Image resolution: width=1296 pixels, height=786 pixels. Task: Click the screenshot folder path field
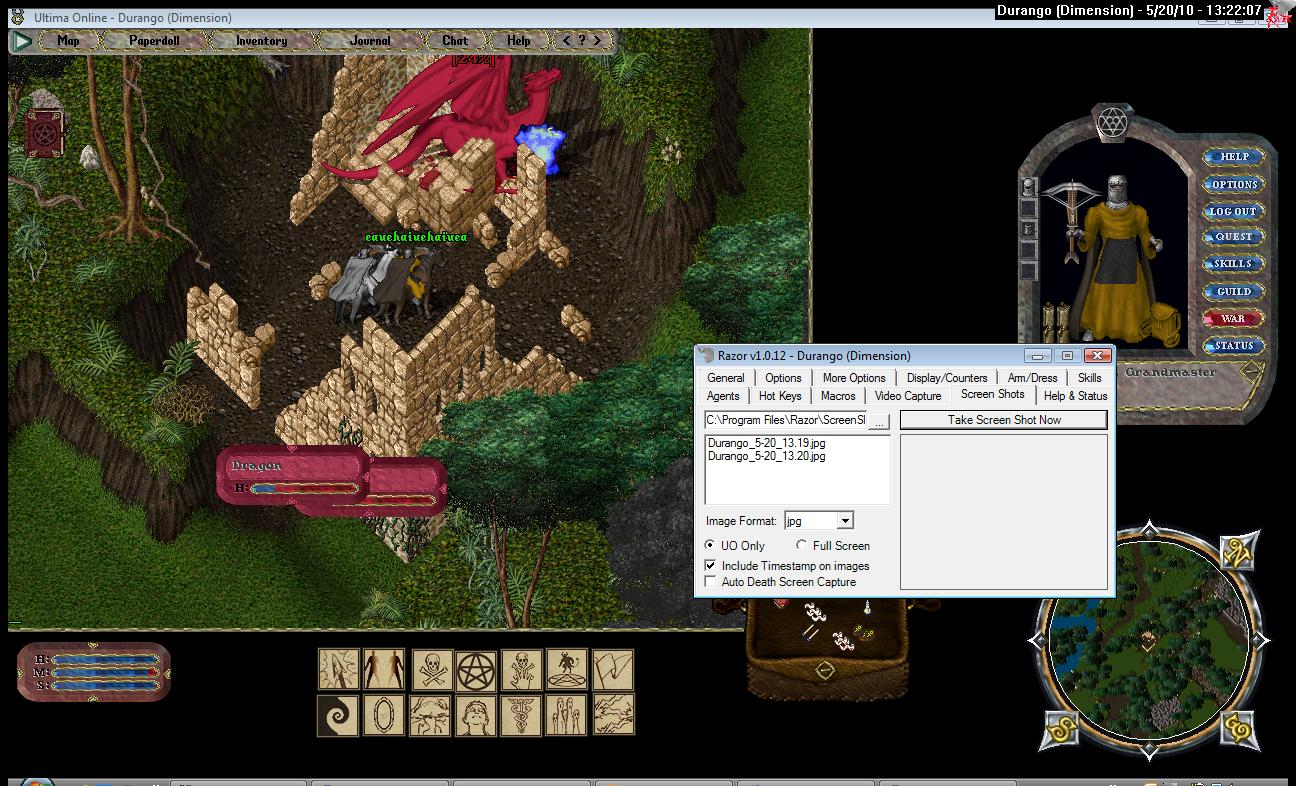pos(786,421)
